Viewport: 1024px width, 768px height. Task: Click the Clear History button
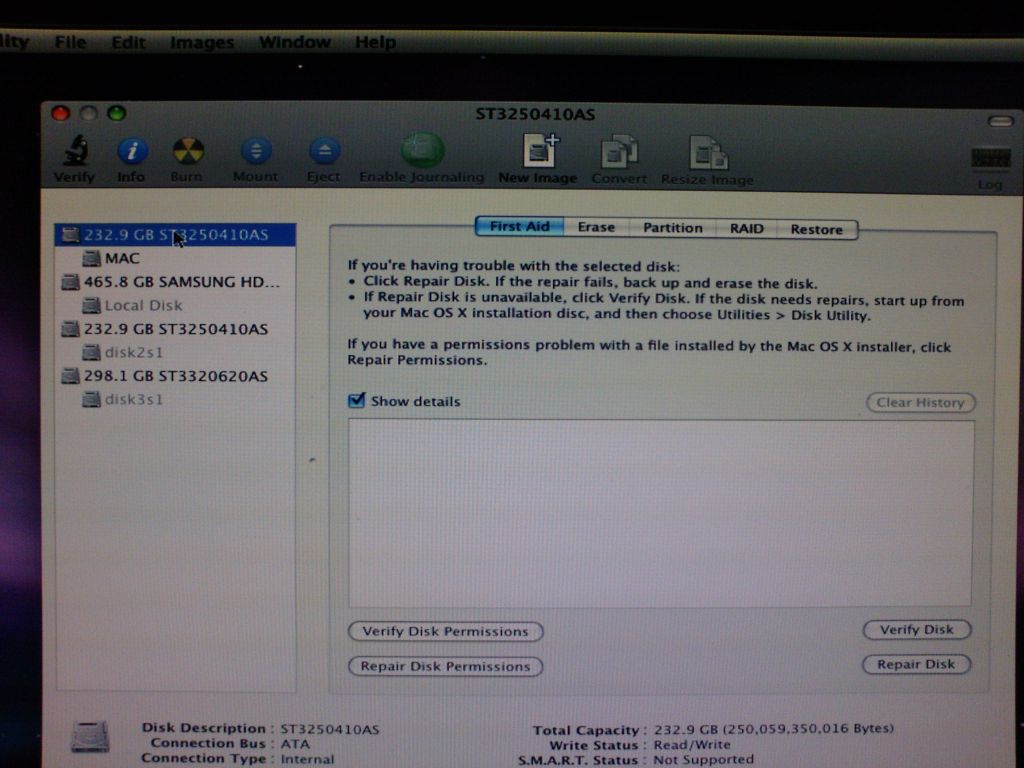pos(921,402)
